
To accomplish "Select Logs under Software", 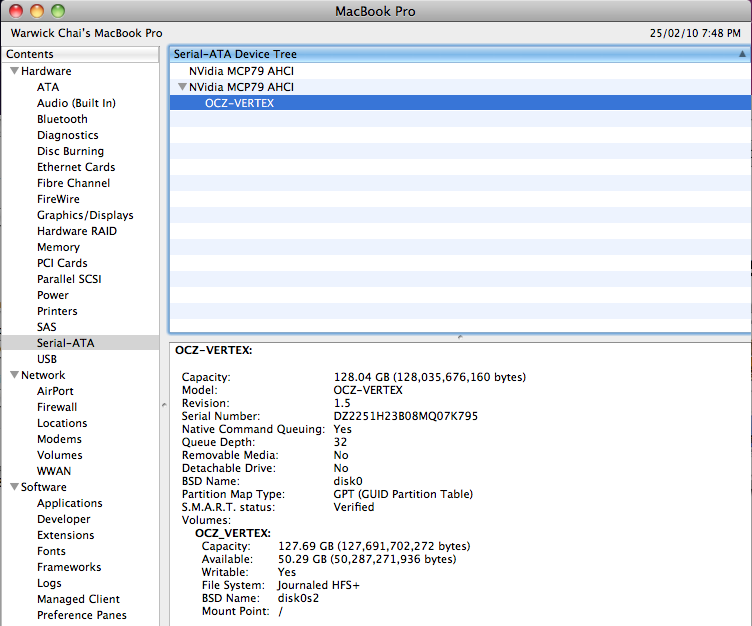I will tap(49, 583).
